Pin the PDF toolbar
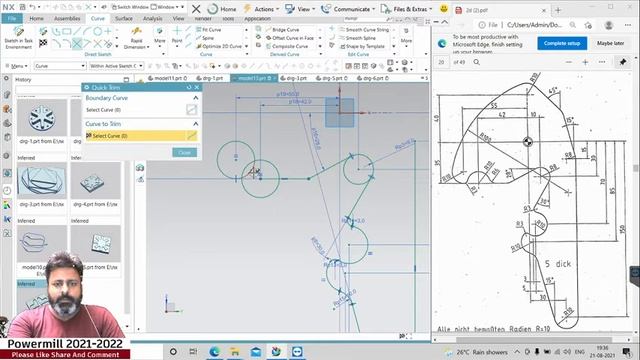640x360 pixels. 623,62
